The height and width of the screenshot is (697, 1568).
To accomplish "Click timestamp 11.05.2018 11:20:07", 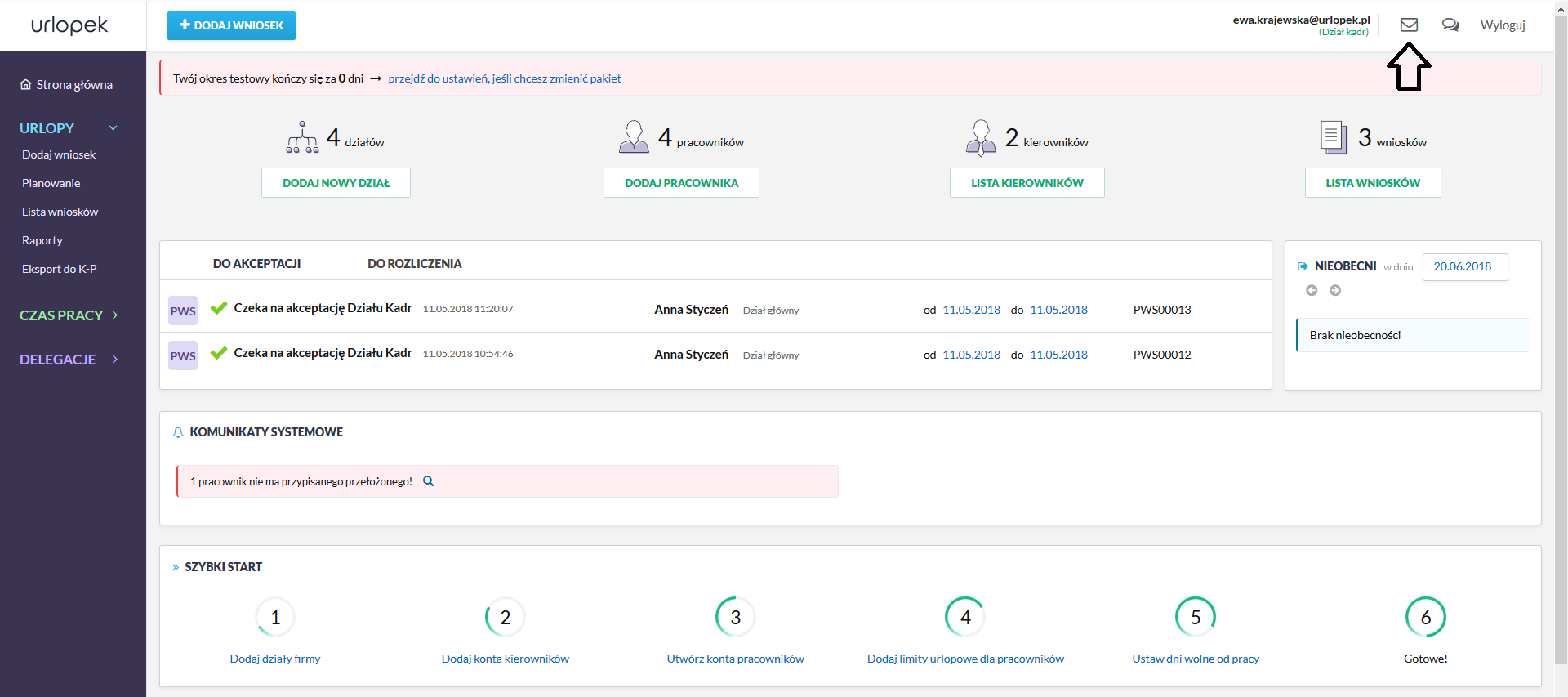I will 468,309.
